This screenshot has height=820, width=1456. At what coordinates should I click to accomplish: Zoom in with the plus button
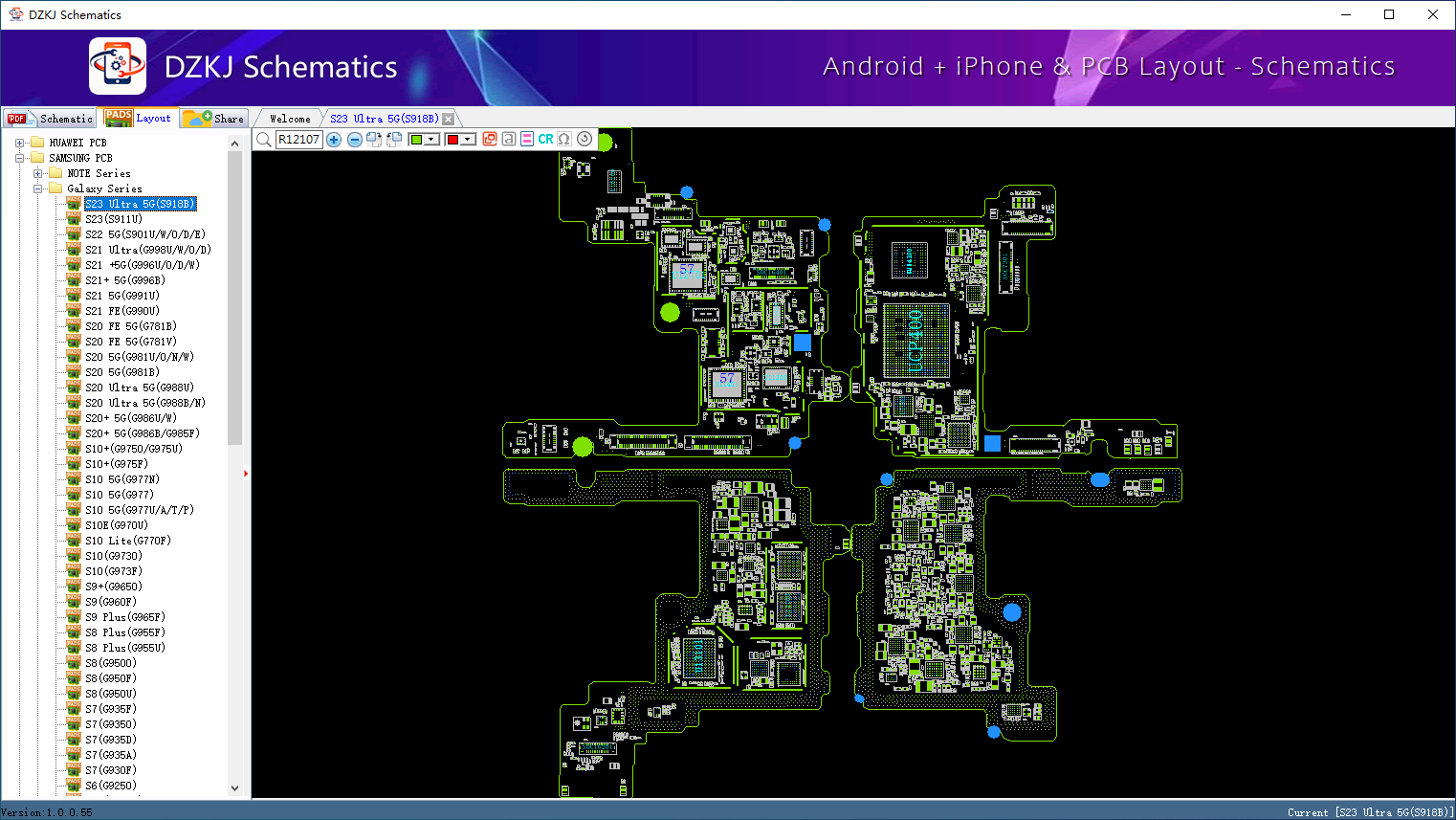[334, 140]
